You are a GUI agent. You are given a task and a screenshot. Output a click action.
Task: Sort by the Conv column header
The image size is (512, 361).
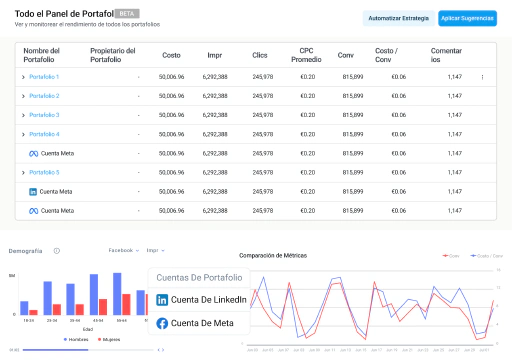click(x=345, y=55)
